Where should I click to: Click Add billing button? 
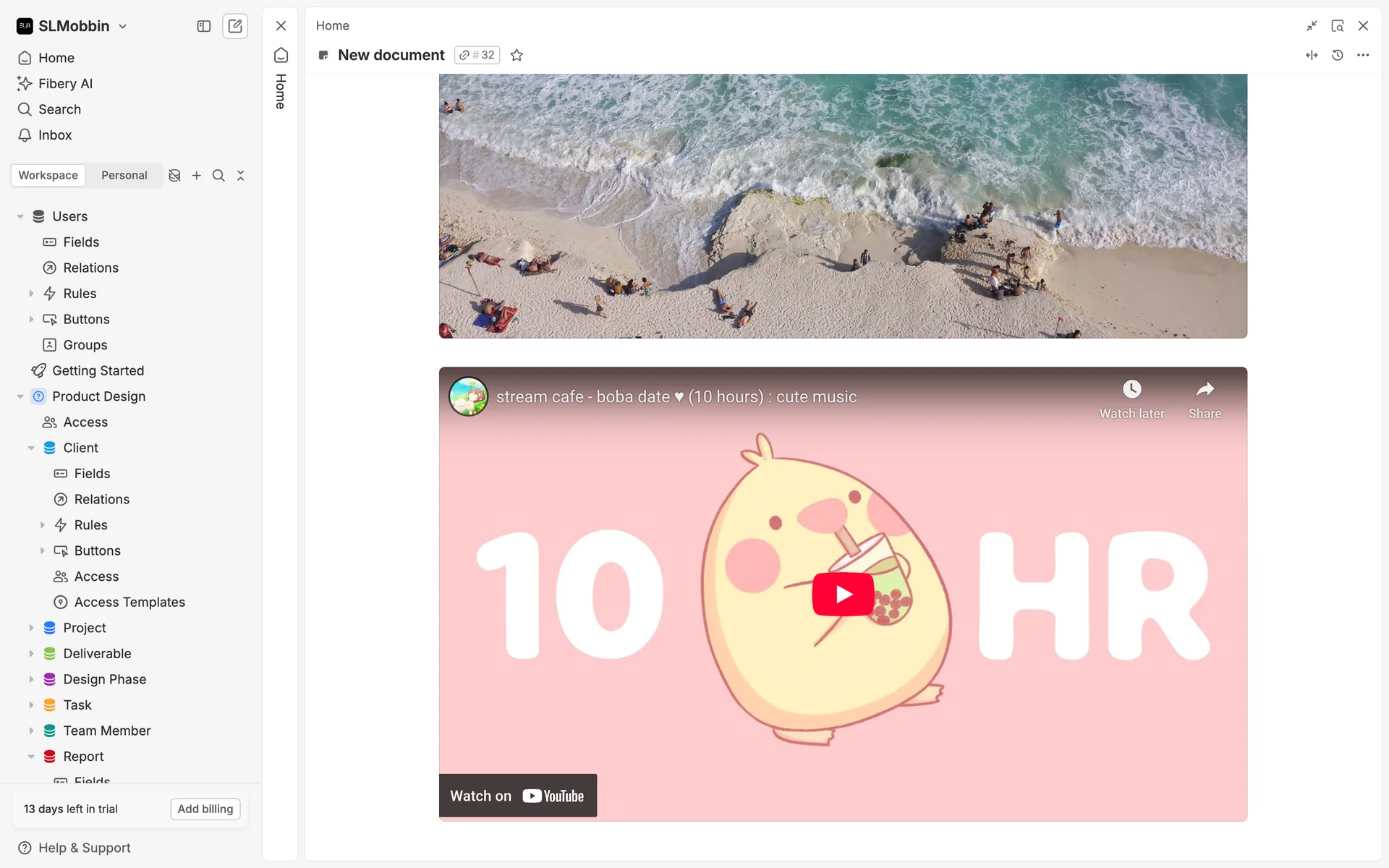coord(205,809)
